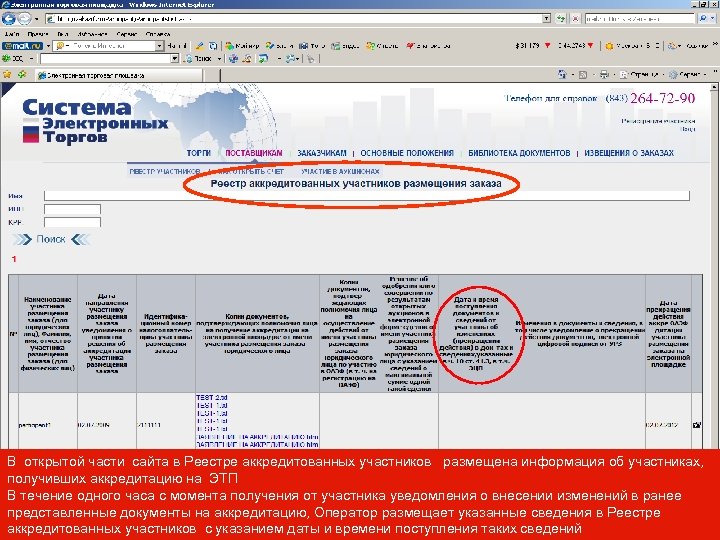Open the Сервис menu in the menu bar

click(127, 34)
